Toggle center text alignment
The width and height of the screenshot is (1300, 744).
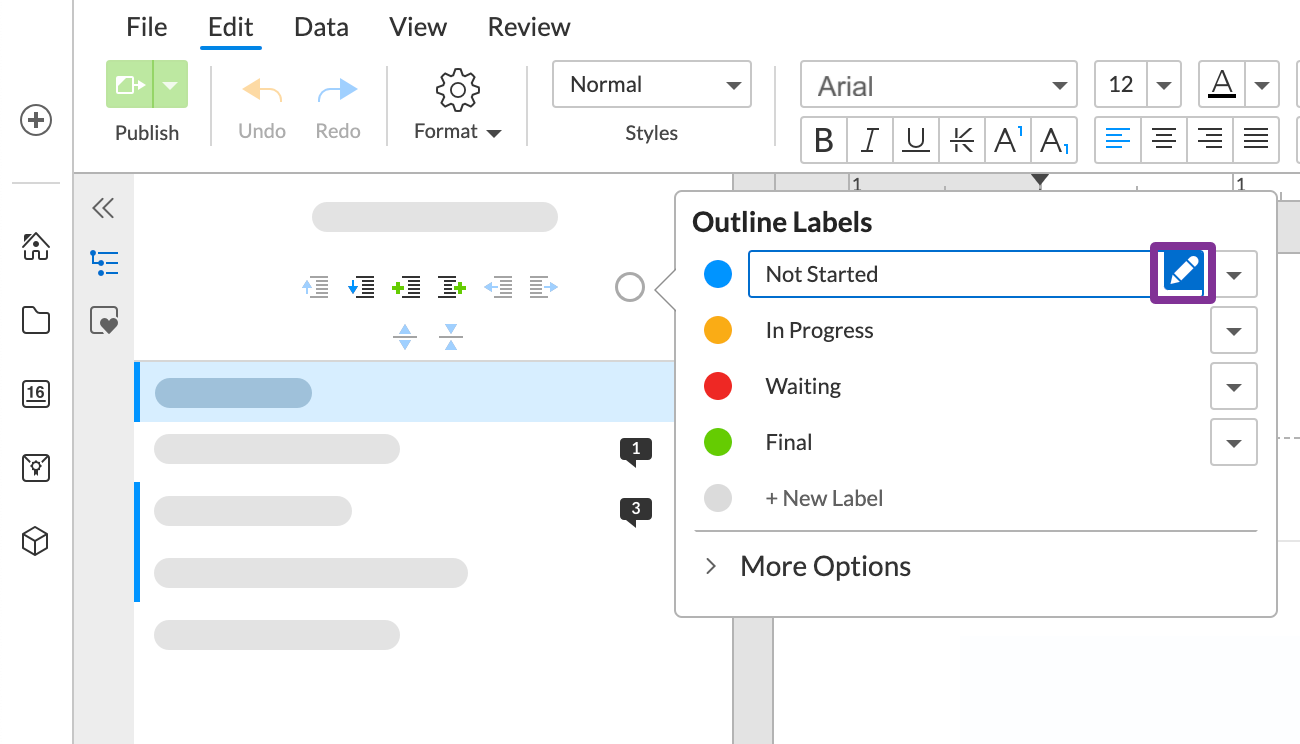[x=1163, y=140]
